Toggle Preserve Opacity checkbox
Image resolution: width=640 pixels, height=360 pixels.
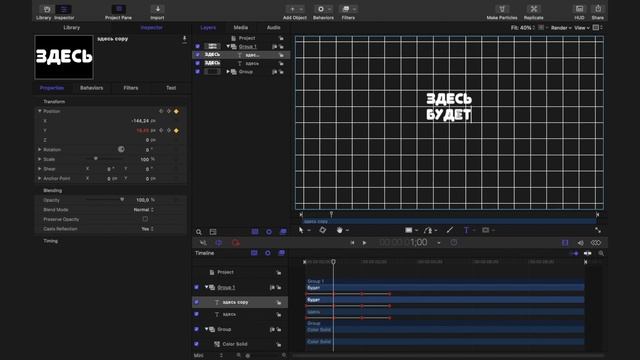(x=145, y=219)
